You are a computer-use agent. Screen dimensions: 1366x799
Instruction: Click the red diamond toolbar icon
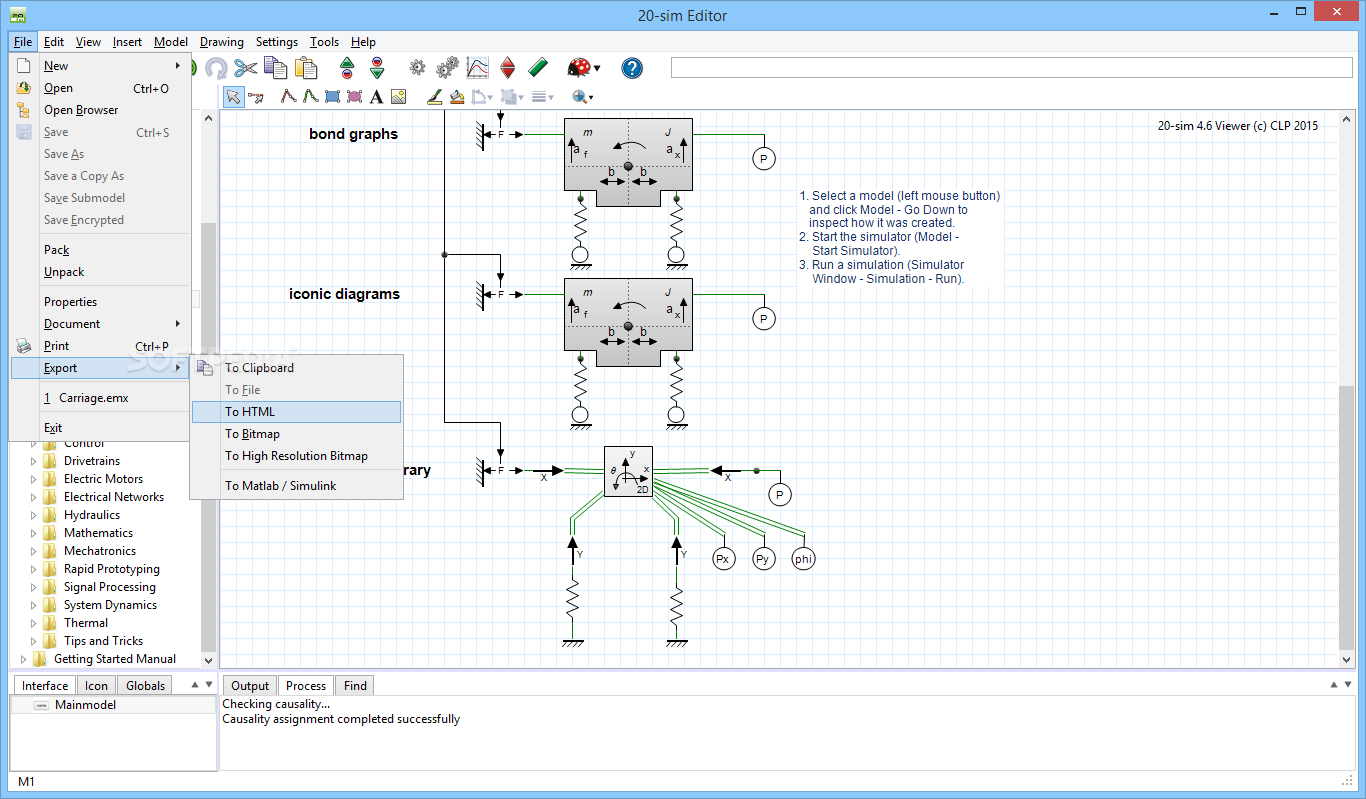[508, 68]
